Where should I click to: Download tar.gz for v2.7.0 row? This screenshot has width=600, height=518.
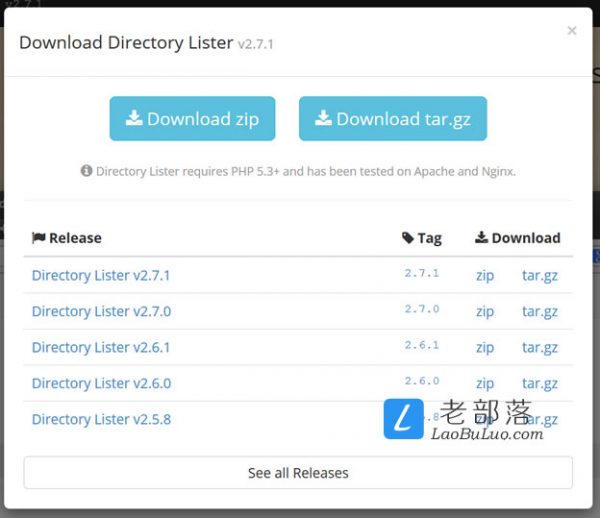(x=540, y=312)
